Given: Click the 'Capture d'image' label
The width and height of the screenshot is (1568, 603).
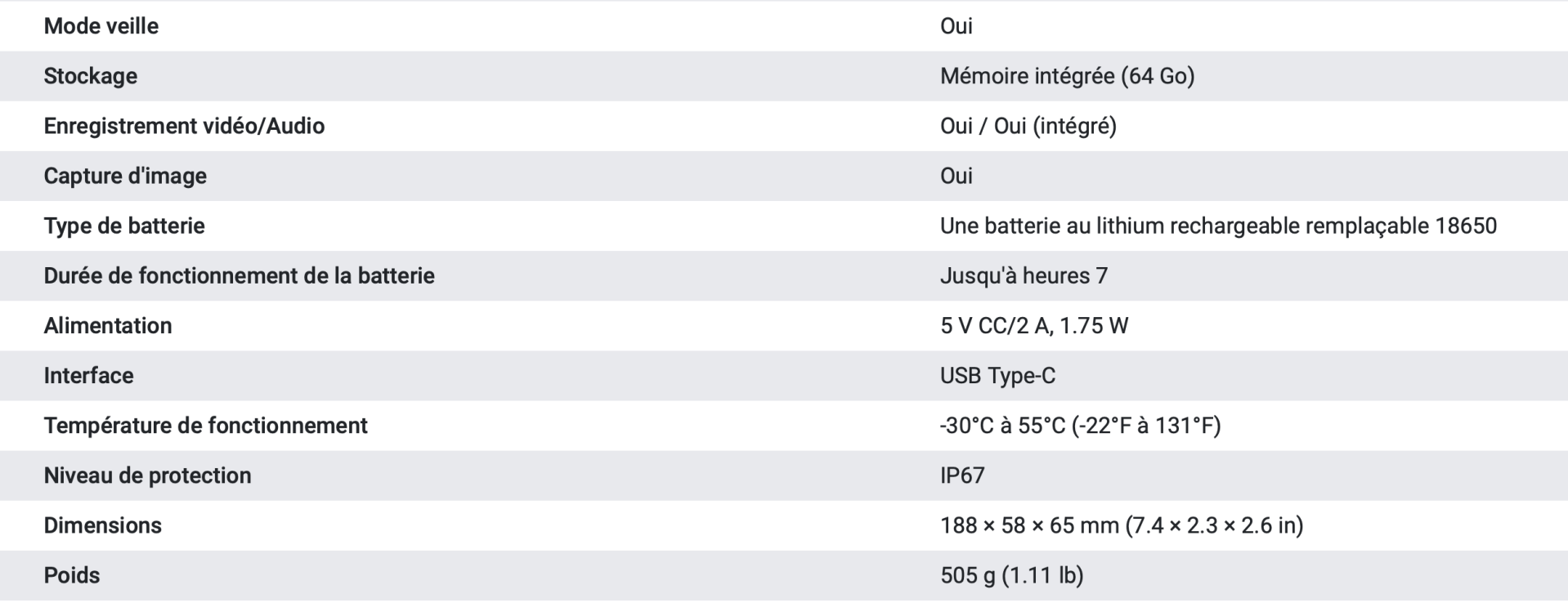Looking at the screenshot, I should point(125,176).
